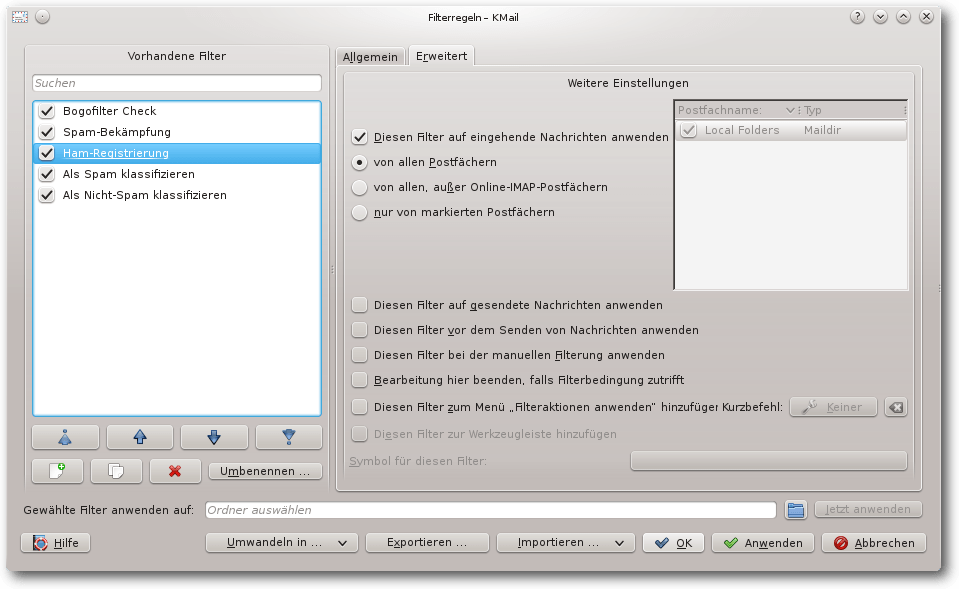The image size is (959, 589).
Task: Uncheck the Bogofilter Check filter
Action: click(x=46, y=111)
